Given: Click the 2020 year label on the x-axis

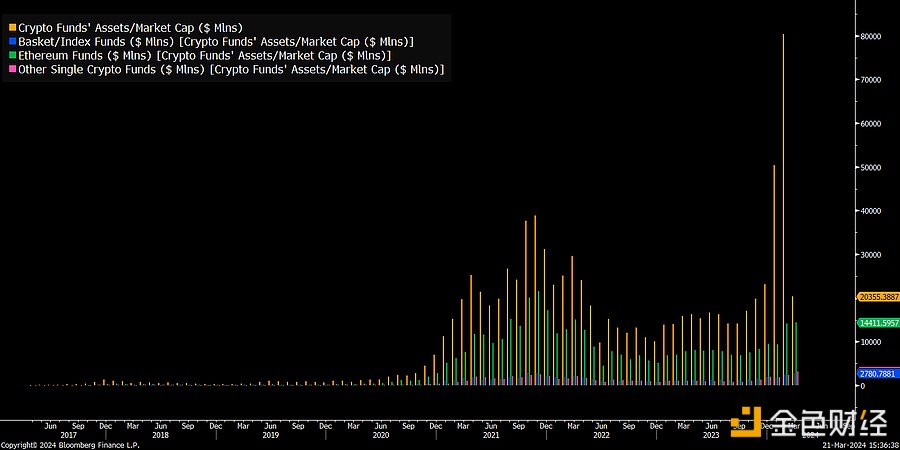Looking at the screenshot, I should tap(381, 436).
